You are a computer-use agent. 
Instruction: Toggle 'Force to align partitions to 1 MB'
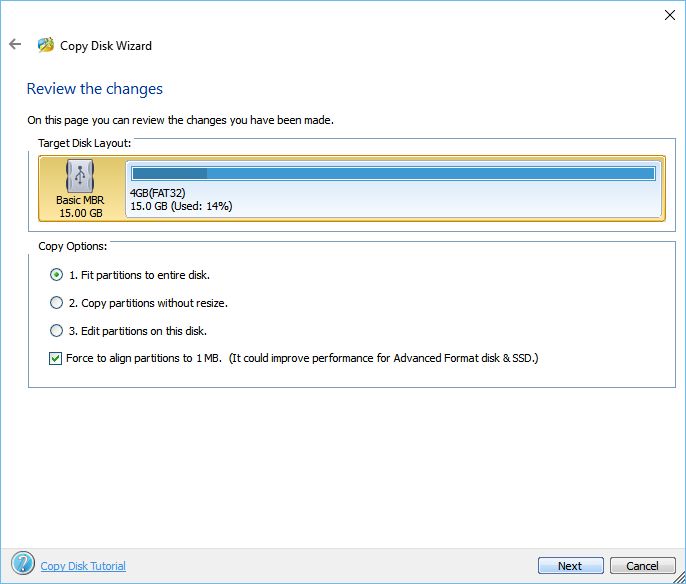pos(55,359)
